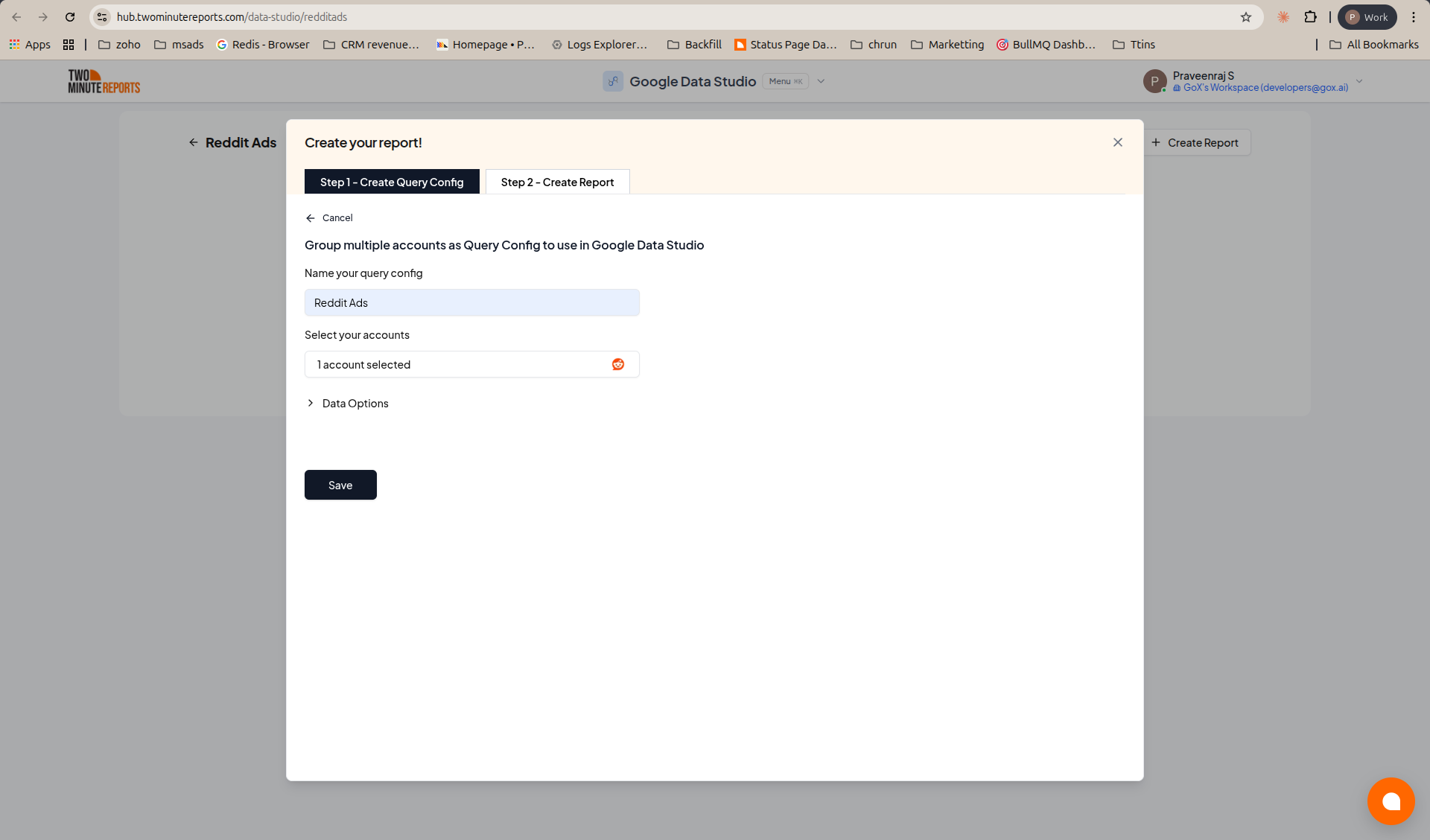Viewport: 1430px width, 840px height.
Task: Open the Extensions puzzle icon
Action: point(1310,17)
